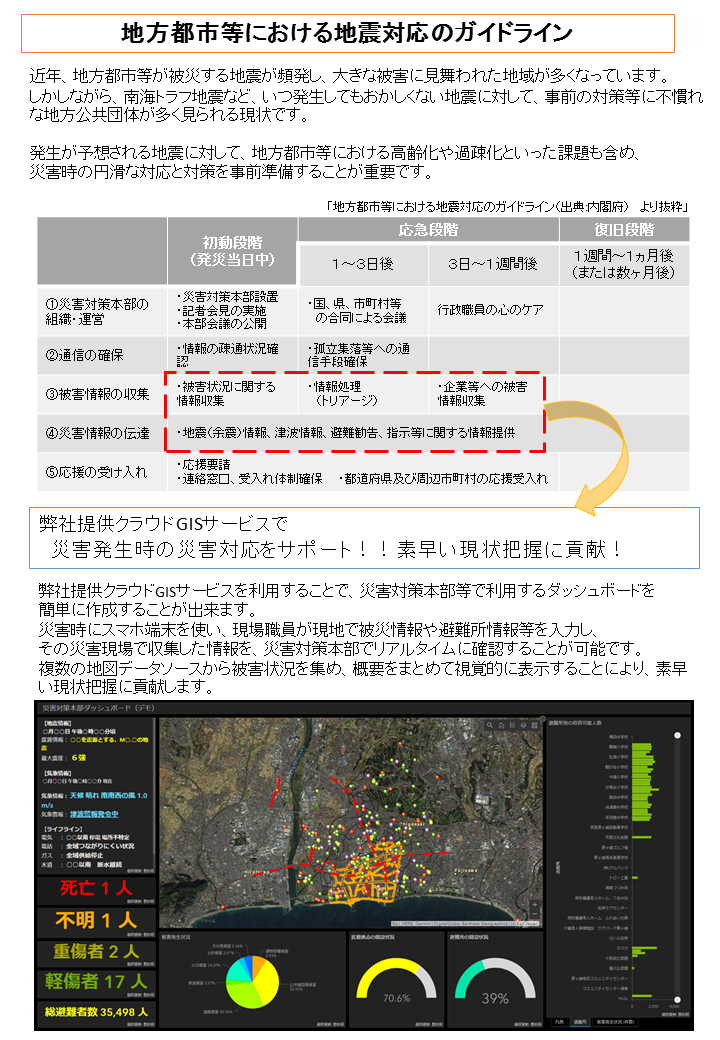Click the 重傷者 2 人 indicator
Image resolution: width=720 pixels, height=1040 pixels.
click(96, 952)
